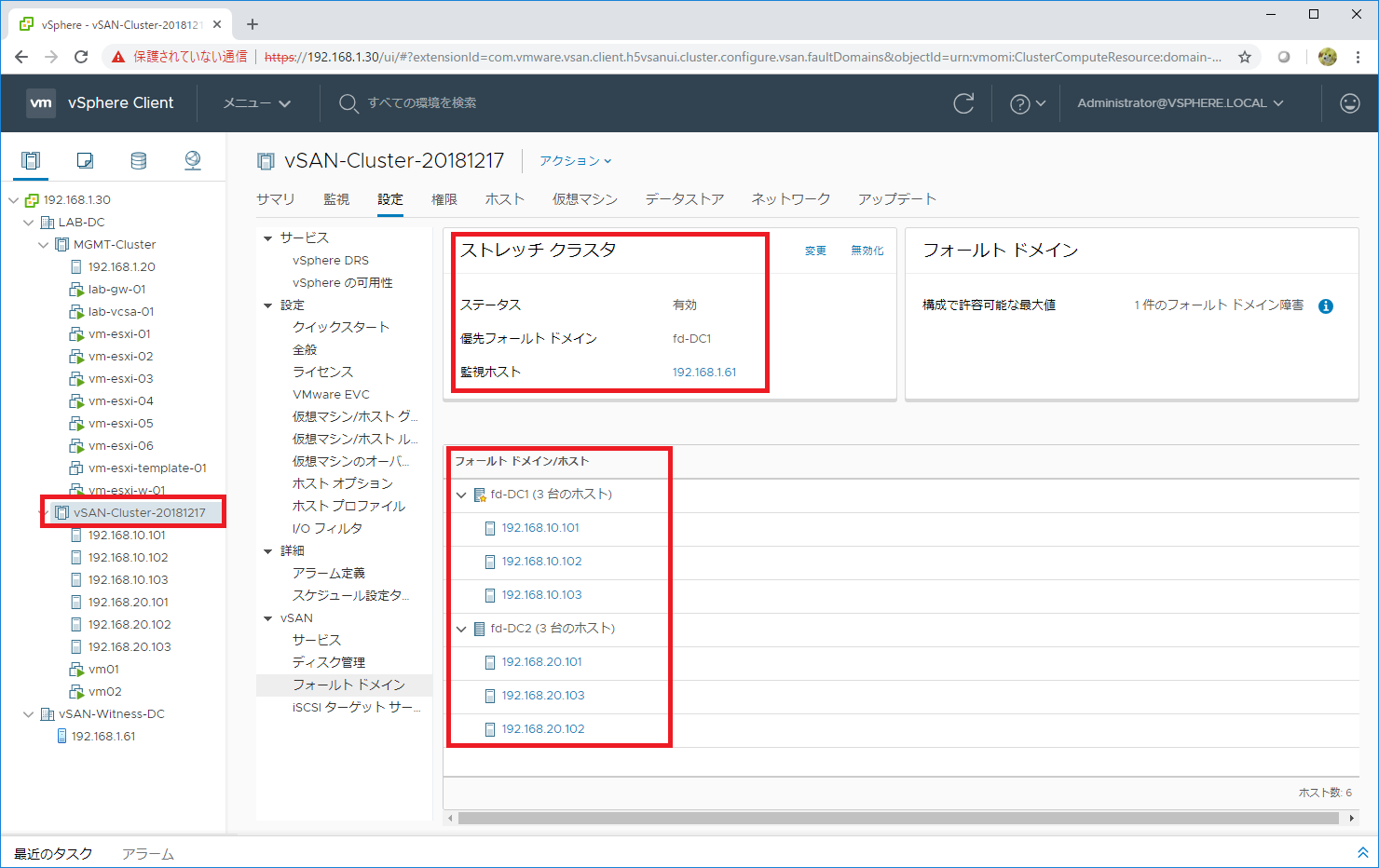The height and width of the screenshot is (868, 1379).
Task: Switch to the 仮想マシン tab
Action: 585,199
